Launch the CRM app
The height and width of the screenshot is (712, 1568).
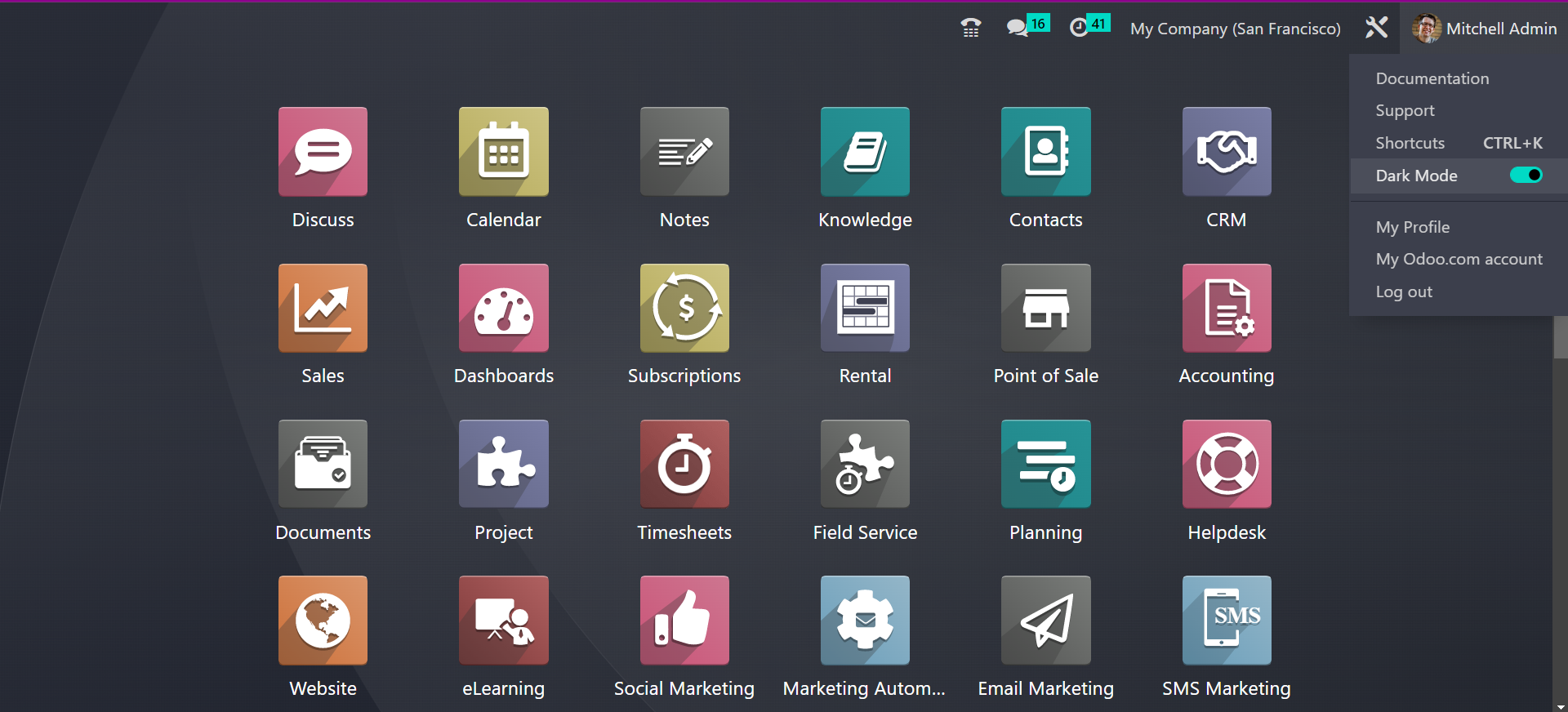(1227, 152)
